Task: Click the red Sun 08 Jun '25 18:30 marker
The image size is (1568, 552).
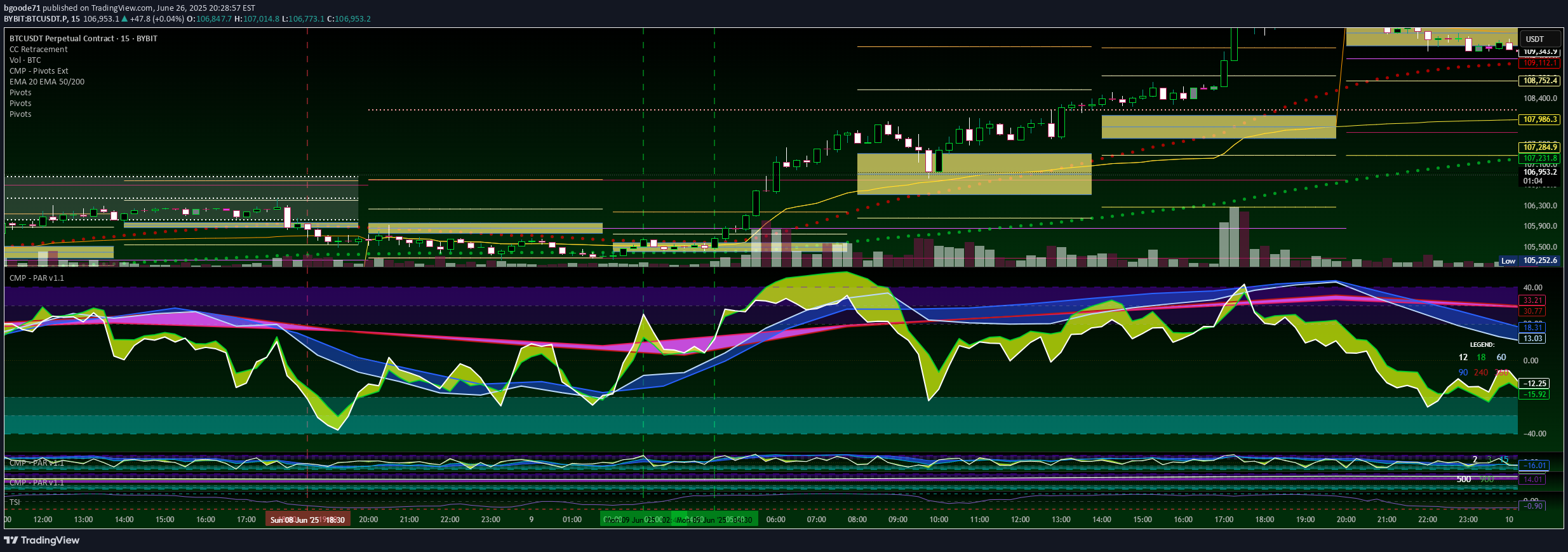Action: (x=307, y=520)
